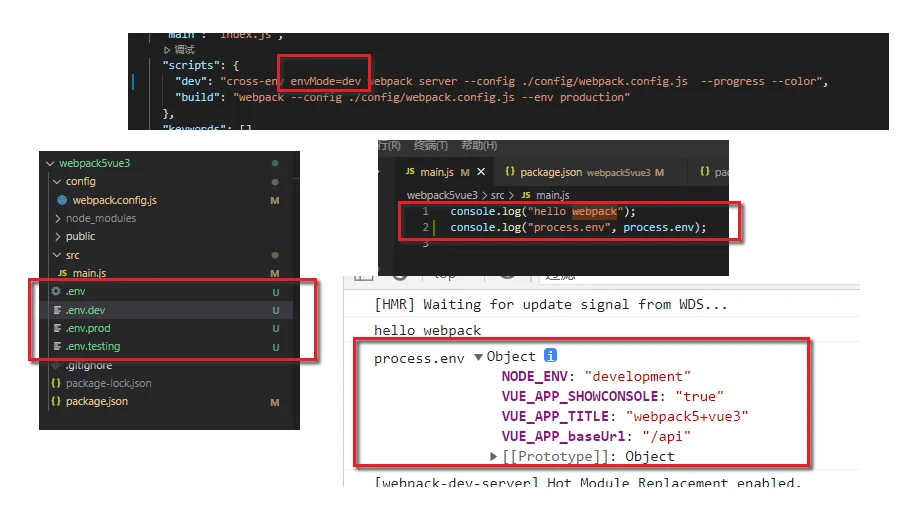Open package.json in the explorer

[97, 401]
